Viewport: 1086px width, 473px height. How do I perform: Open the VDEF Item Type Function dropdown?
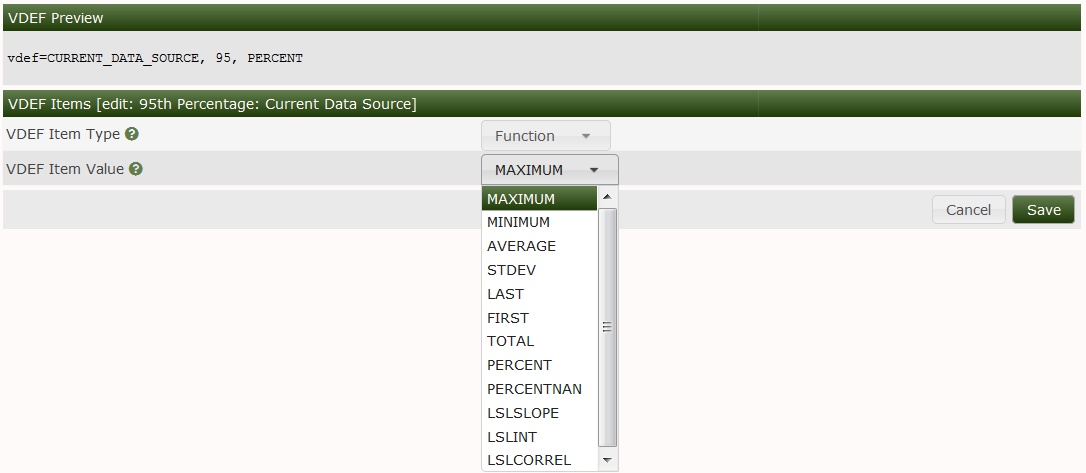pos(545,136)
